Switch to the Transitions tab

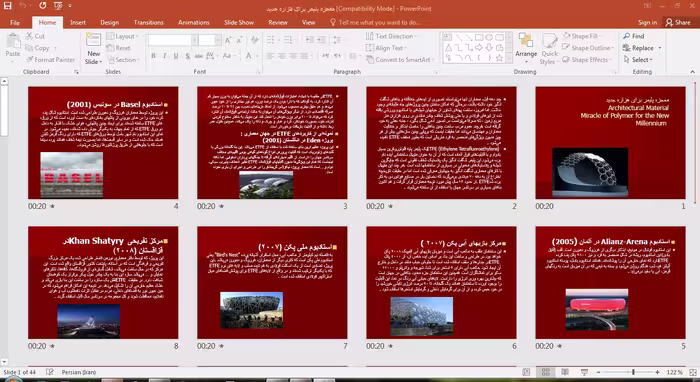point(148,22)
